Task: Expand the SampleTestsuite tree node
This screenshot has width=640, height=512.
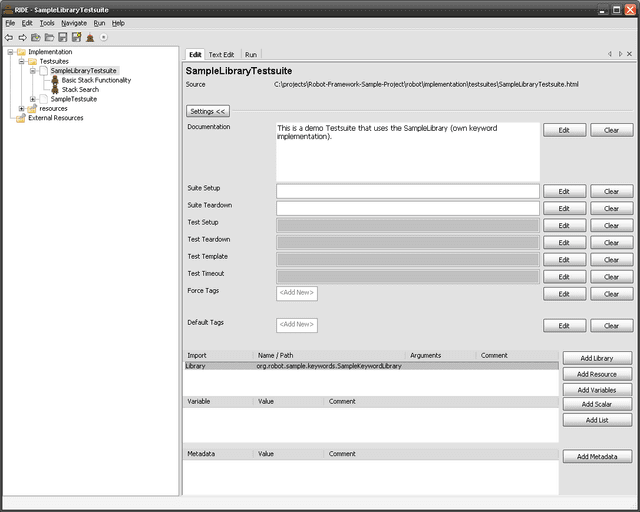Action: [x=32, y=99]
